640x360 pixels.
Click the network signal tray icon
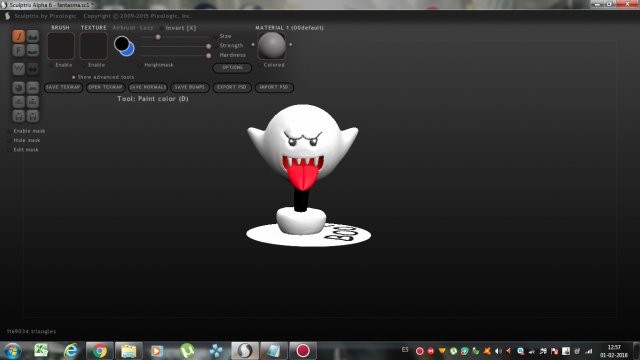(588, 351)
